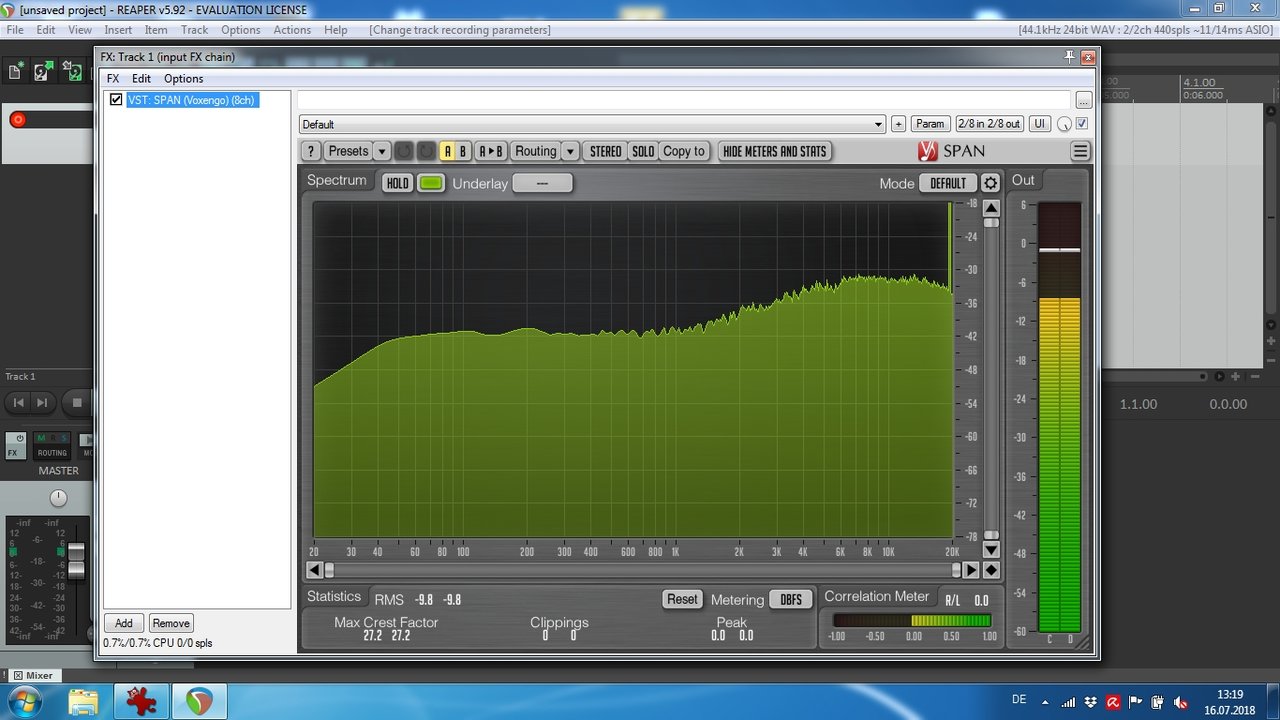This screenshot has width=1280, height=720.
Task: Expand the Routing arrow dropdown
Action: [570, 151]
